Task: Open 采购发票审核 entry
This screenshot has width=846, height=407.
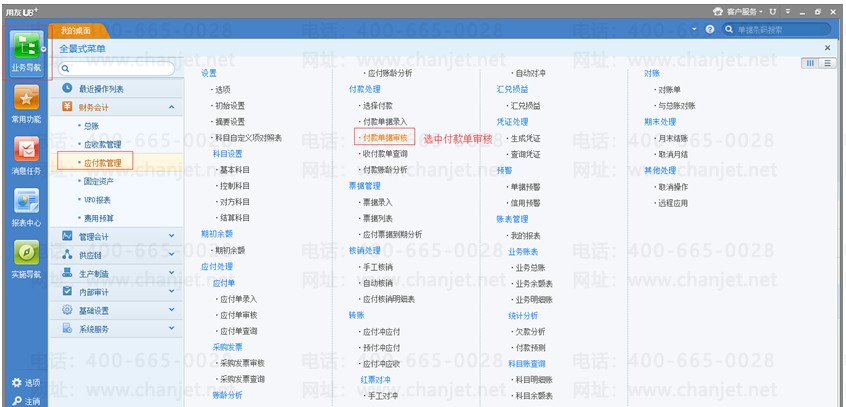Action: click(x=242, y=363)
